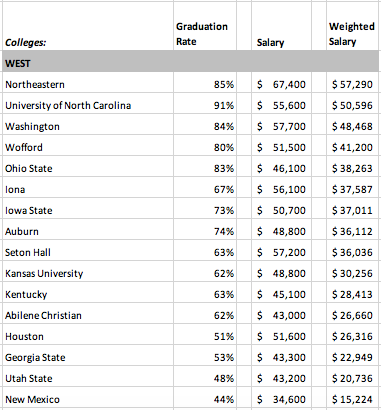Image resolution: width=381 pixels, height=410 pixels.
Task: Click the Northeastern college name cell
Action: coord(88,83)
